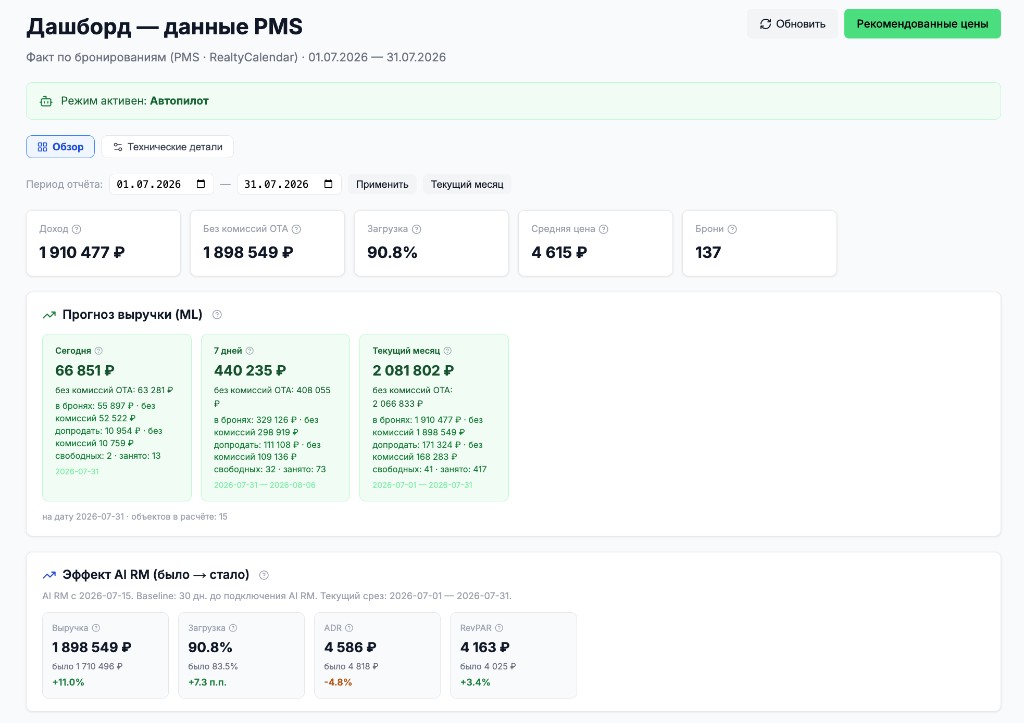Open Рекомендованные цены
Screen dimensions: 1024x723
922,24
